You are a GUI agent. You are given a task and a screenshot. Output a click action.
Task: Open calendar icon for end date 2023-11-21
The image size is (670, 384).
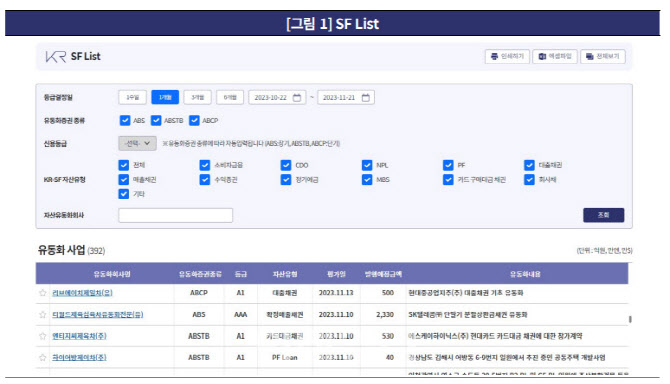tap(366, 97)
